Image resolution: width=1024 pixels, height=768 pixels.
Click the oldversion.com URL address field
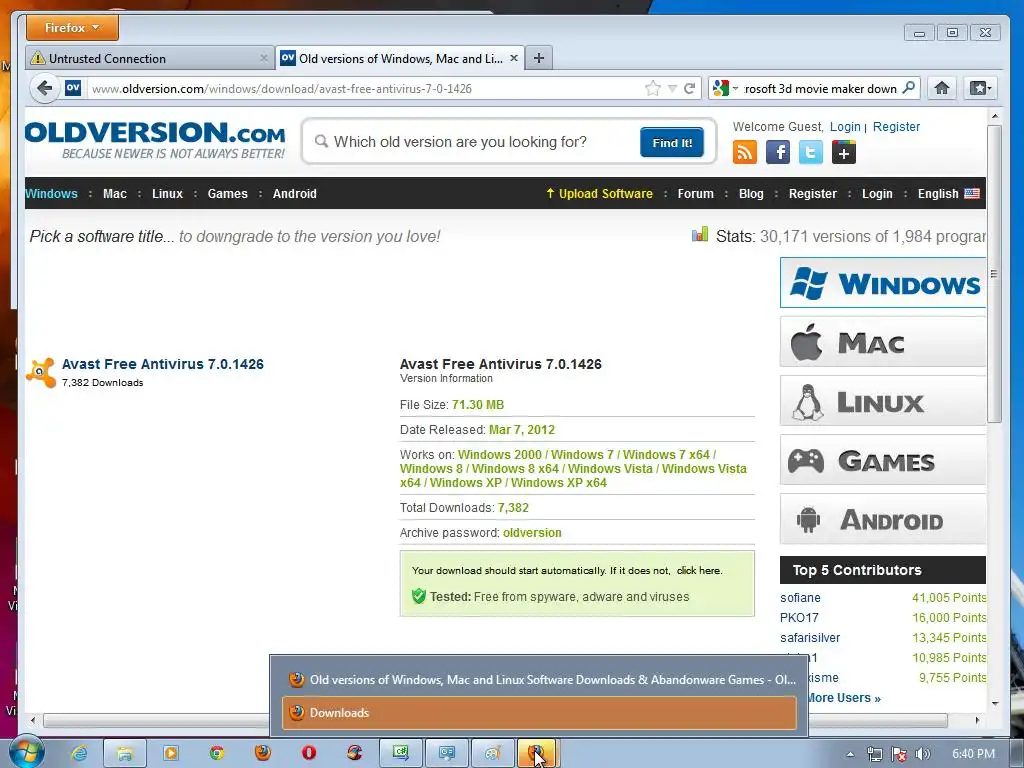364,88
